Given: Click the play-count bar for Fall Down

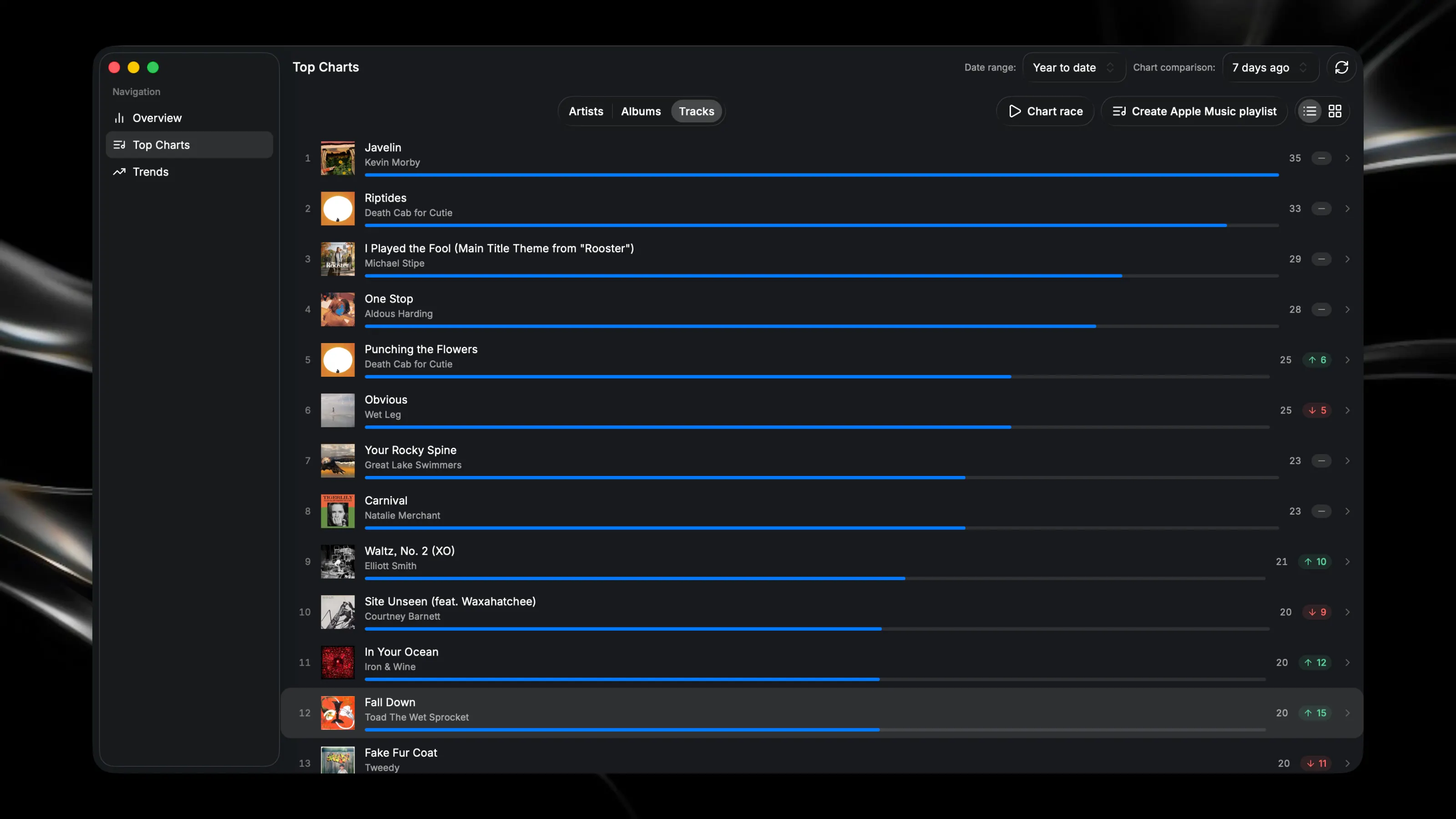Looking at the screenshot, I should tap(815, 730).
